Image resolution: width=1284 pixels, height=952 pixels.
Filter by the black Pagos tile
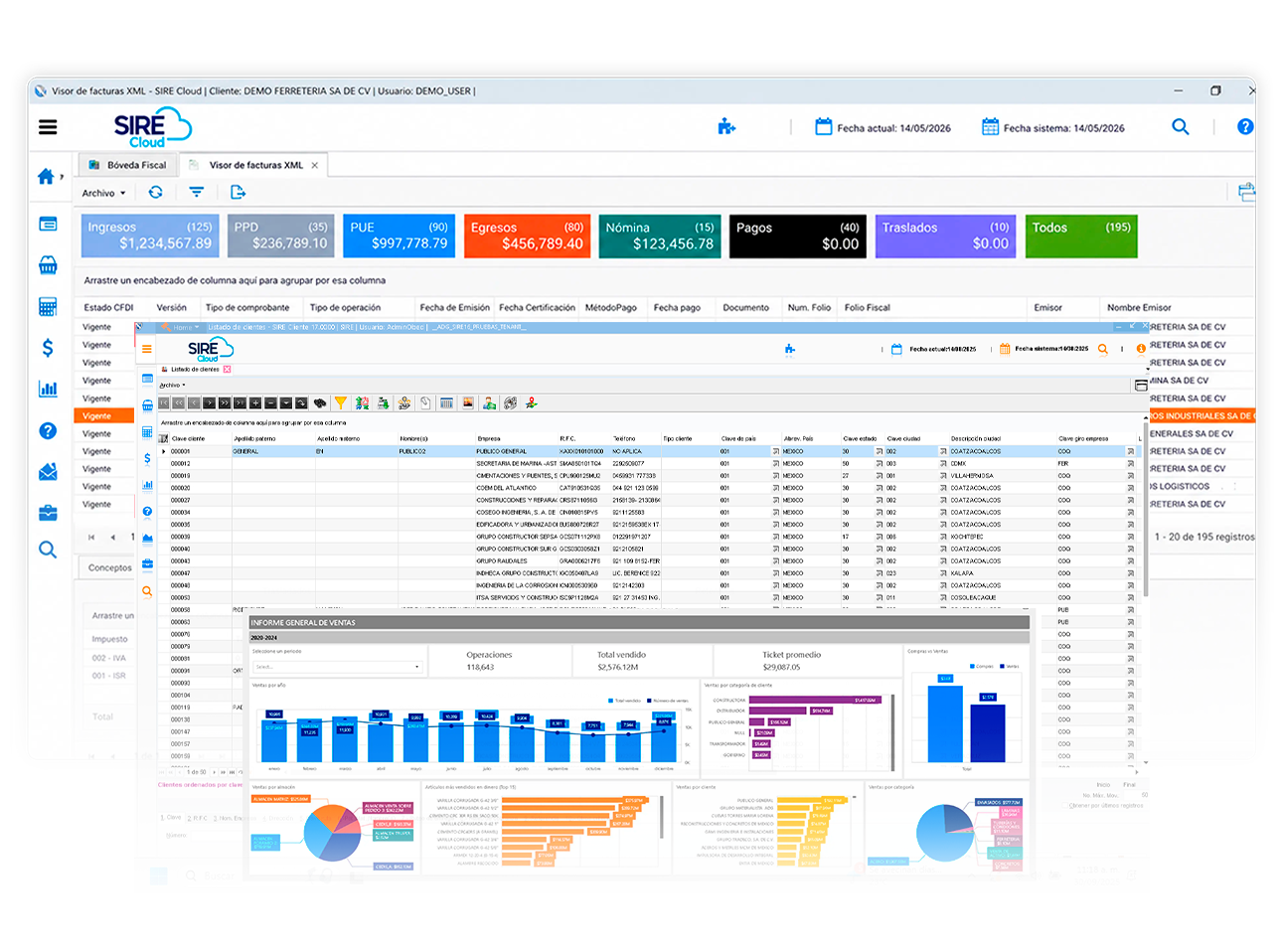[797, 237]
